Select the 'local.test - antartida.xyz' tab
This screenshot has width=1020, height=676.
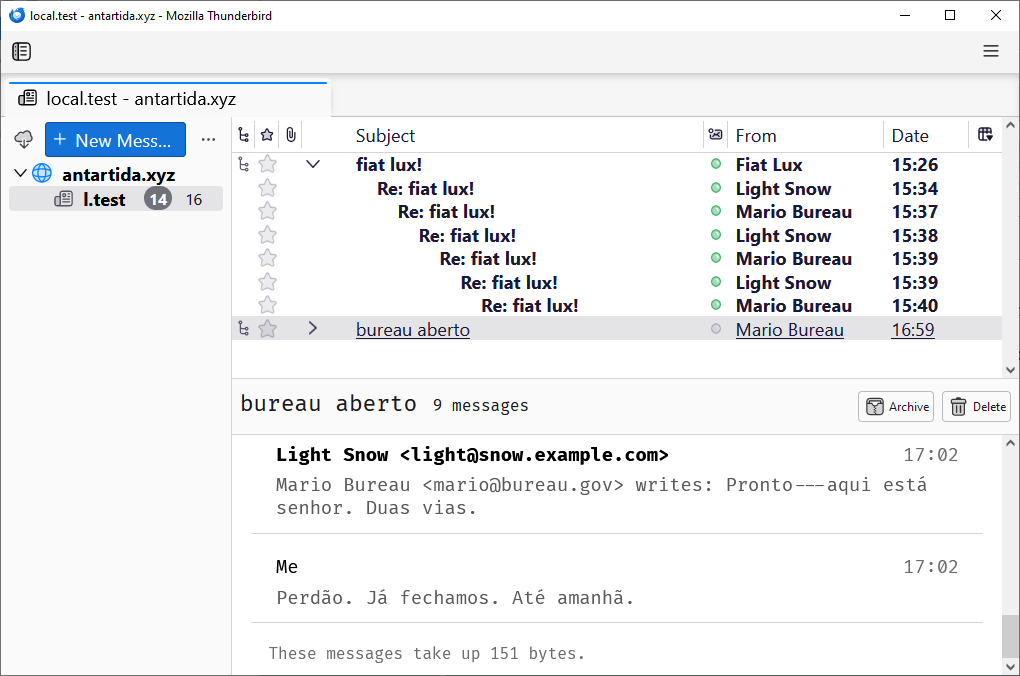point(140,99)
